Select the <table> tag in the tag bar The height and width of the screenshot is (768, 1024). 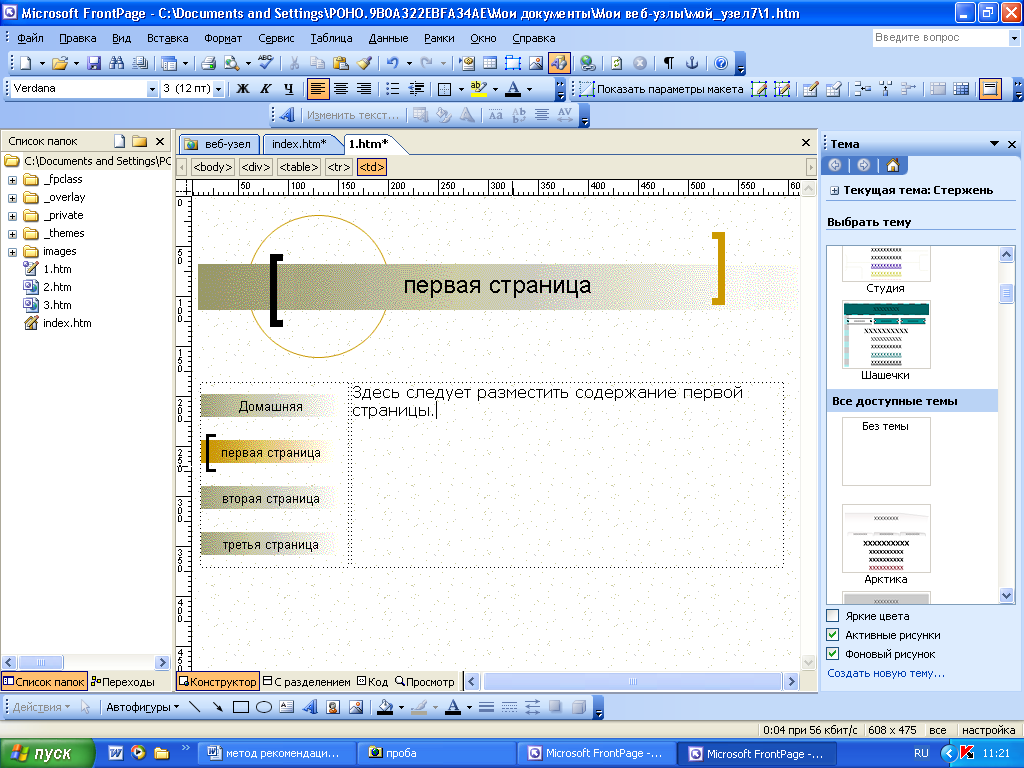click(298, 167)
